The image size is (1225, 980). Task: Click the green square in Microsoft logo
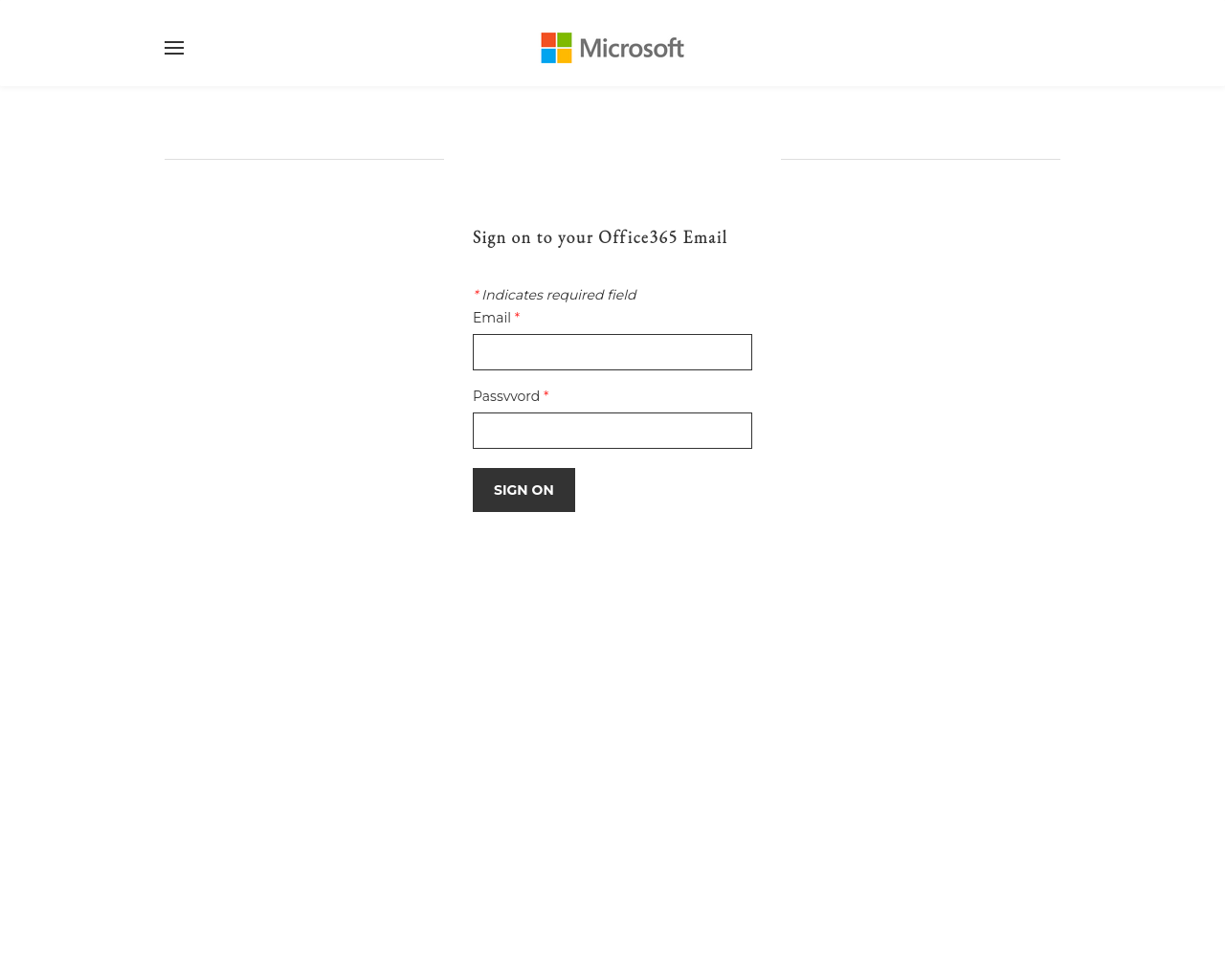tap(565, 40)
